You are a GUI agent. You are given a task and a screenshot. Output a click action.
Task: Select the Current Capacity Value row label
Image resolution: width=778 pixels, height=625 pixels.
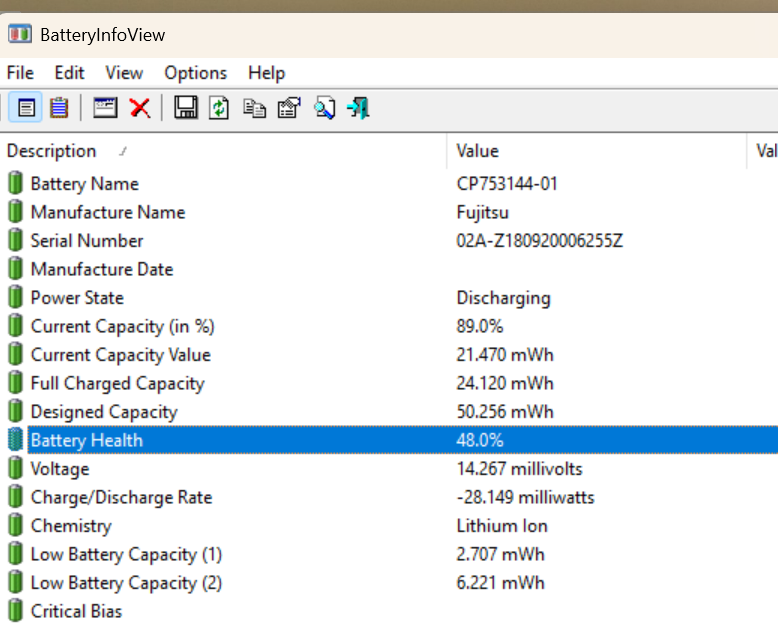(x=121, y=355)
